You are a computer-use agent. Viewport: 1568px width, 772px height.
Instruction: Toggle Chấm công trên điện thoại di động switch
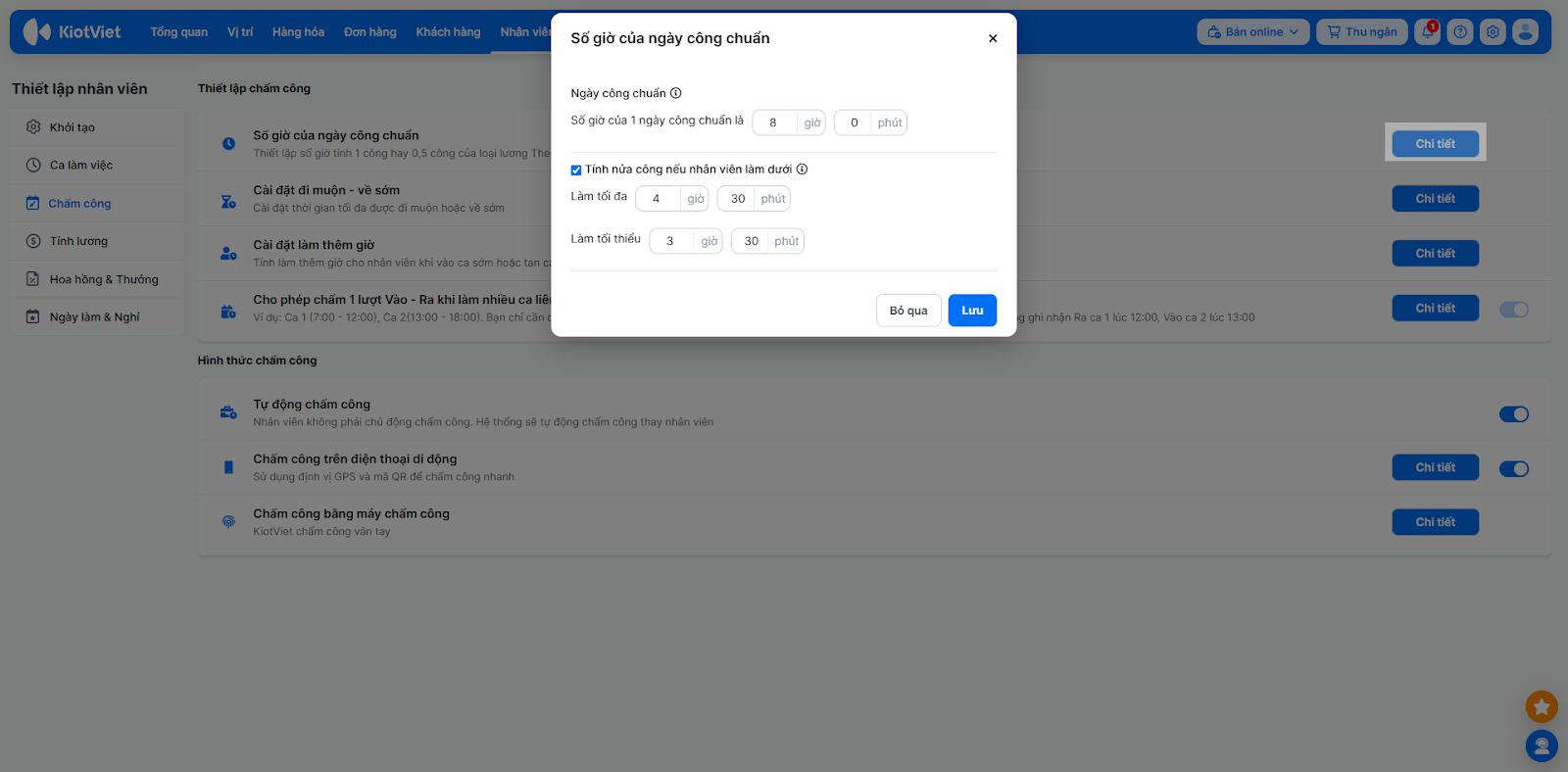tap(1514, 469)
